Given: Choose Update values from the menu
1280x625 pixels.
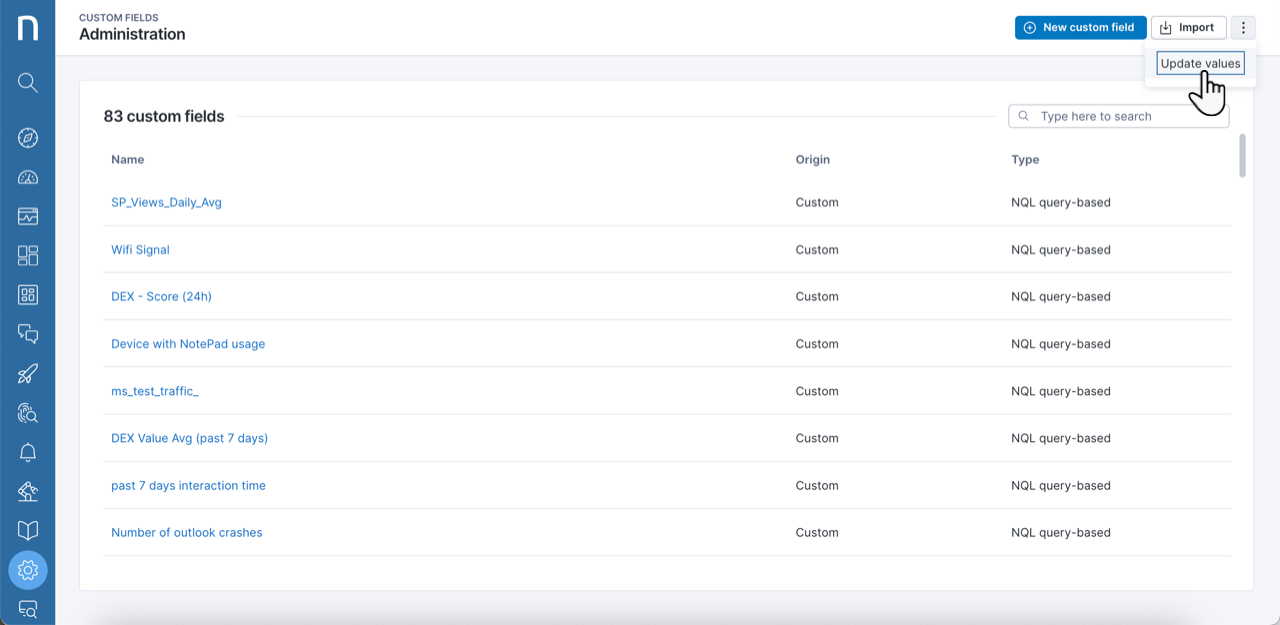Looking at the screenshot, I should coord(1200,64).
